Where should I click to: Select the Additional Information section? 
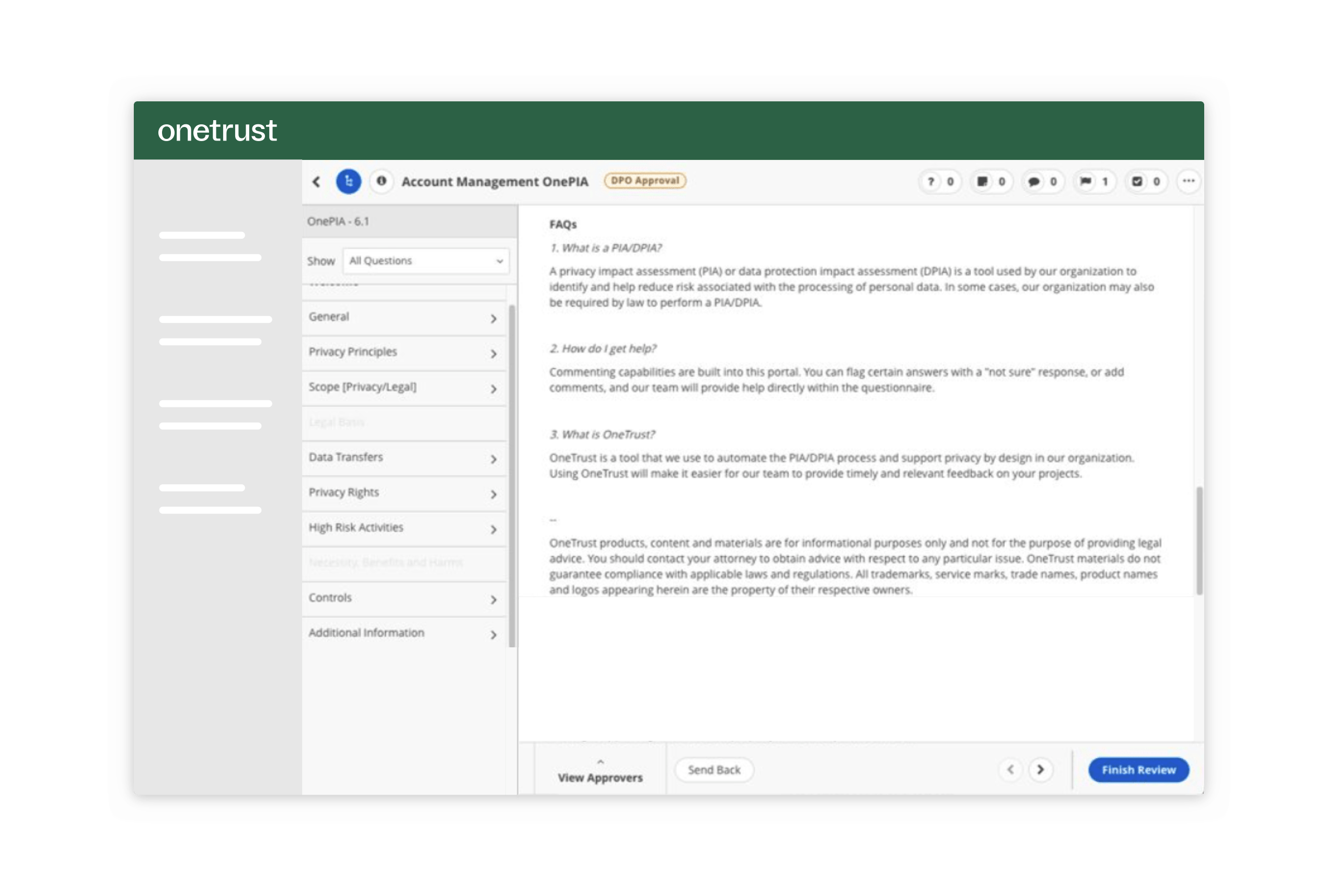pyautogui.click(x=404, y=634)
